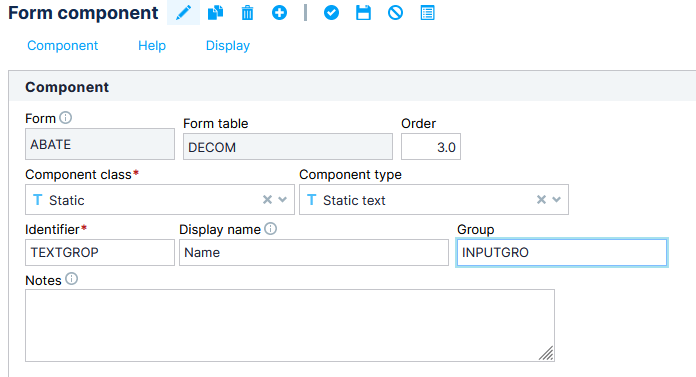Focus the Display name field
This screenshot has width=696, height=377.
tap(314, 253)
